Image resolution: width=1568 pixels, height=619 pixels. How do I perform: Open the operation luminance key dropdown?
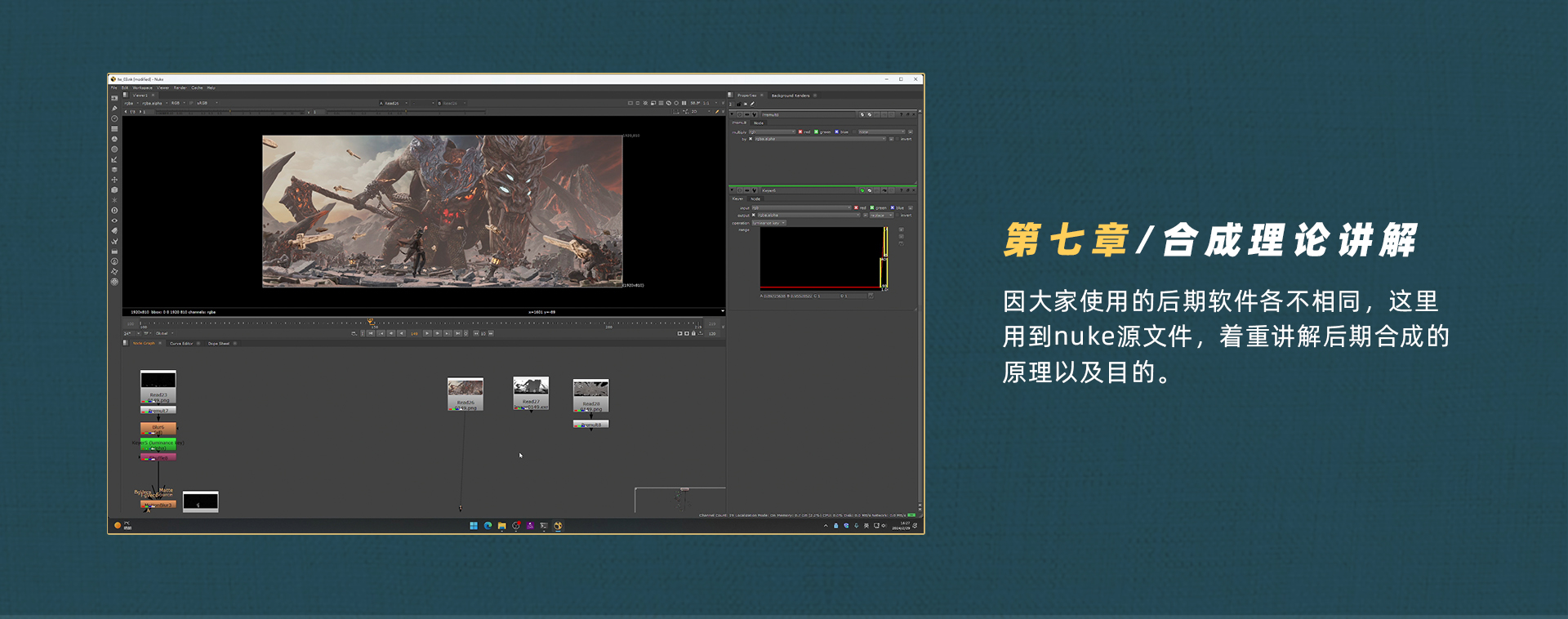(768, 222)
